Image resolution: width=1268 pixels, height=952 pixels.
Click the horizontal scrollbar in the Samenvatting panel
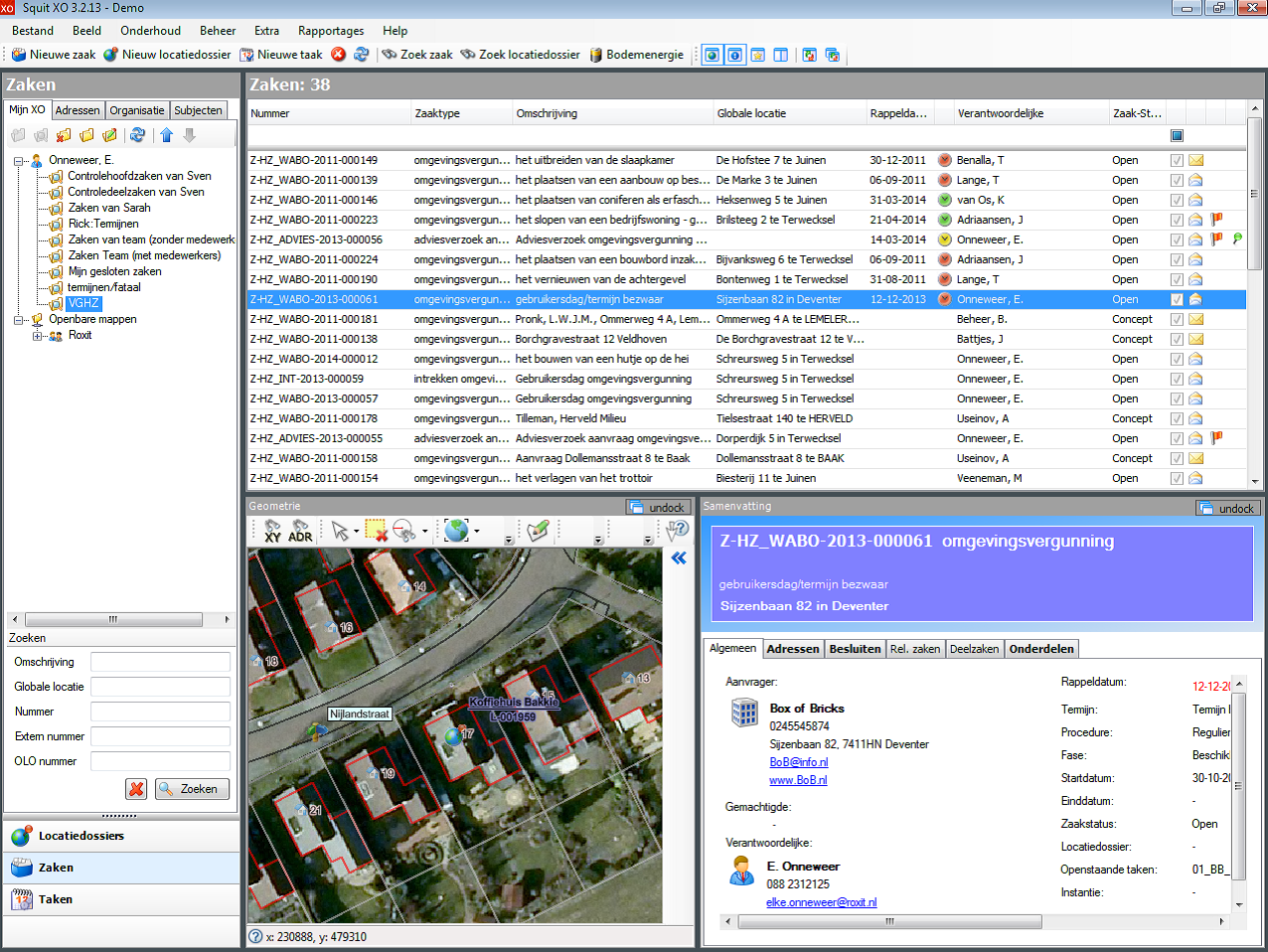[888, 921]
